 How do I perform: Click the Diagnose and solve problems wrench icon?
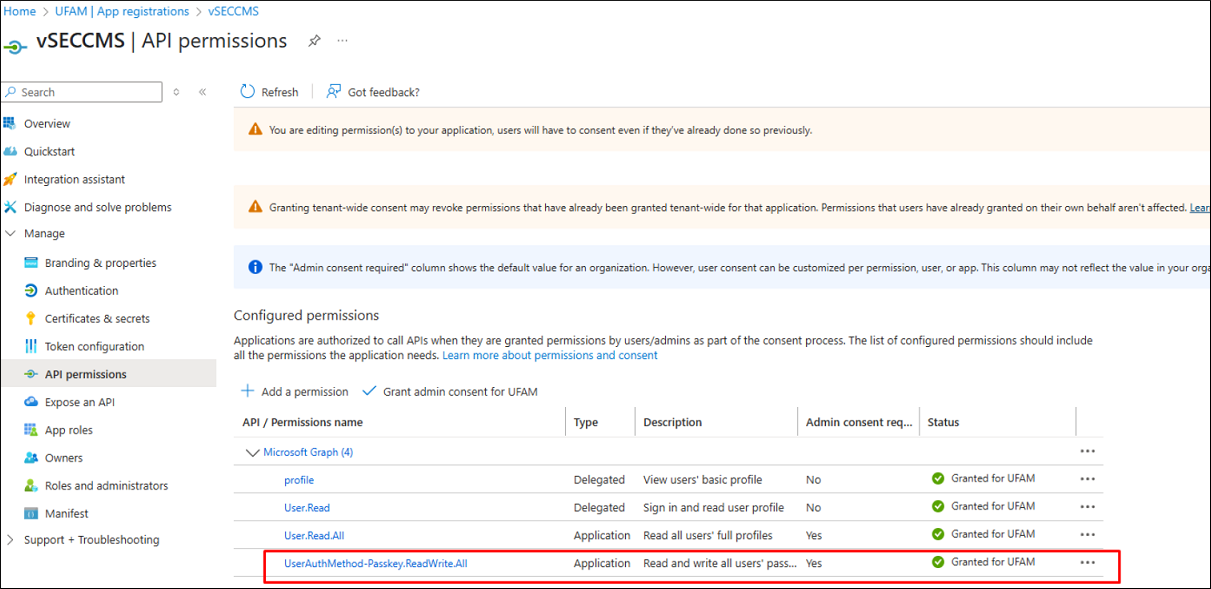pos(10,207)
